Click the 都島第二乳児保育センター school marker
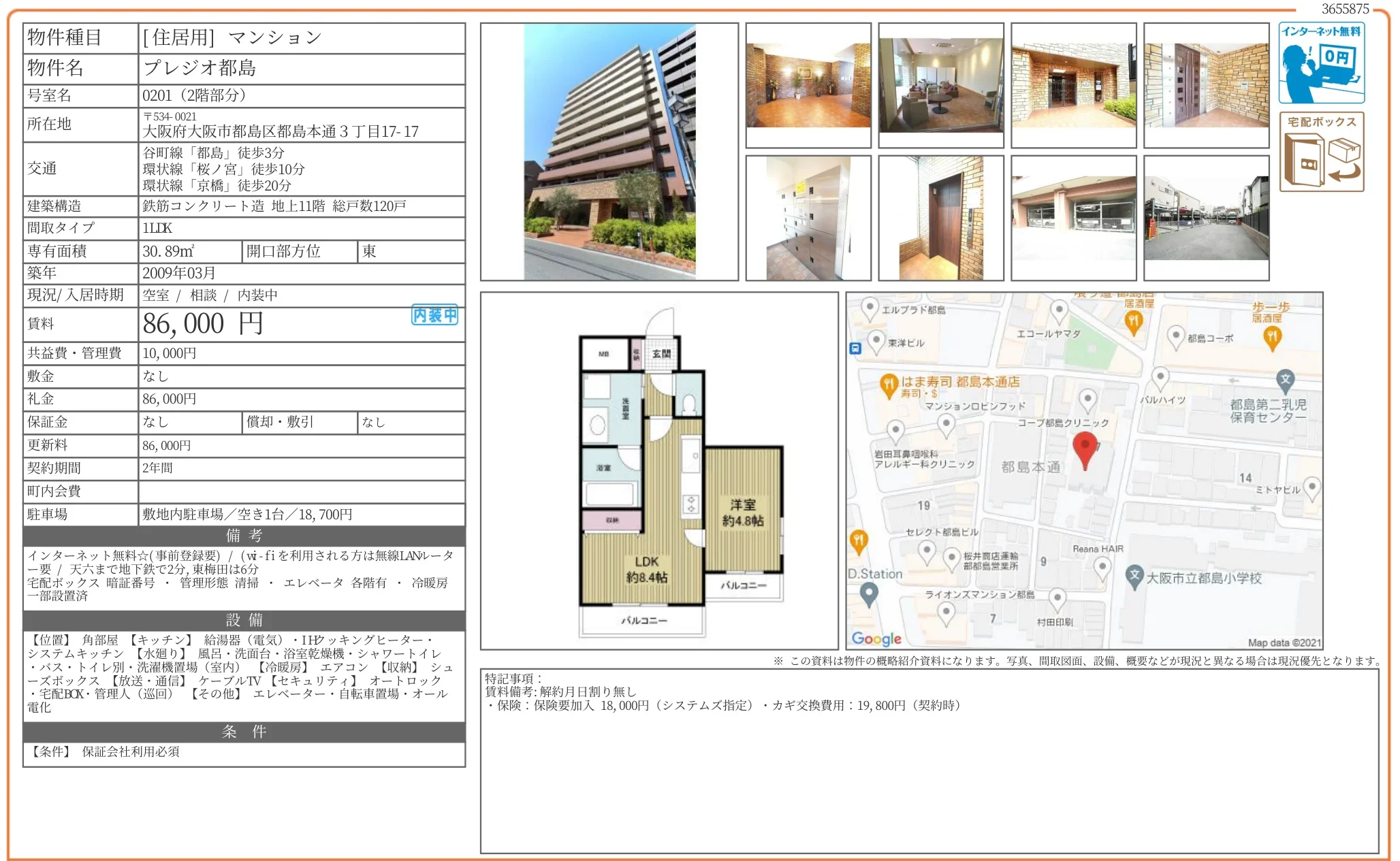This screenshot has width=1400, height=861. click(1284, 380)
